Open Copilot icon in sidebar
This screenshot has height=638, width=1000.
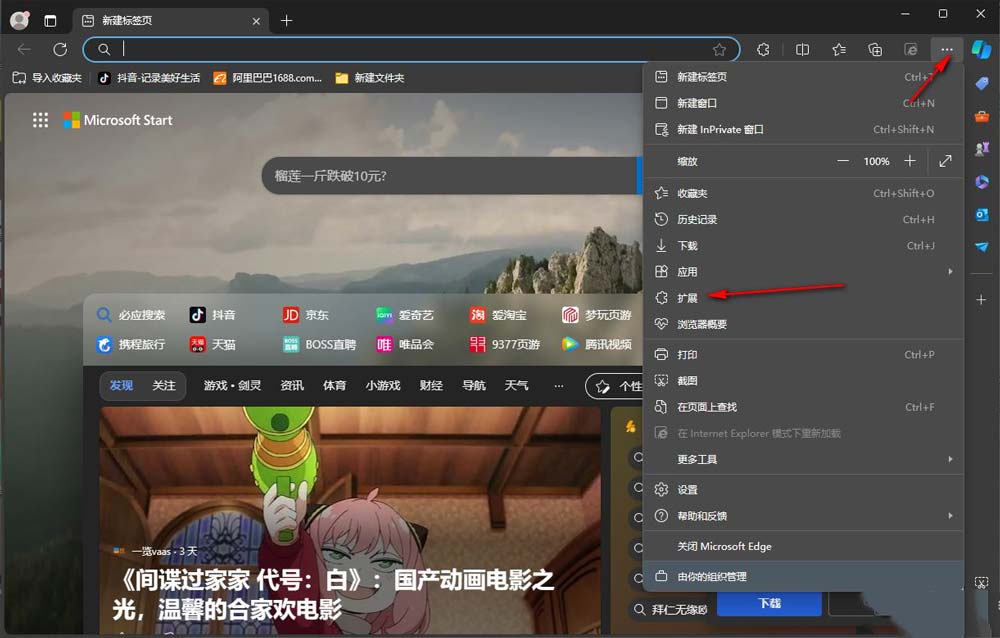[981, 49]
